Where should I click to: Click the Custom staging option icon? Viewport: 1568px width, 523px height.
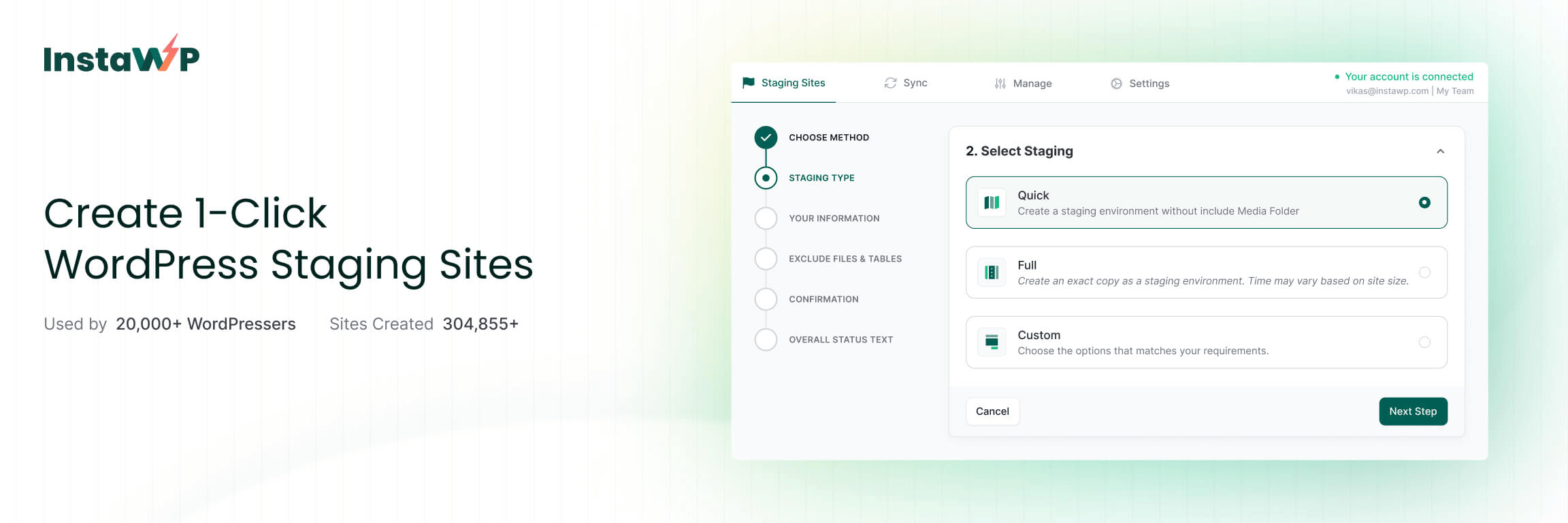coord(992,343)
